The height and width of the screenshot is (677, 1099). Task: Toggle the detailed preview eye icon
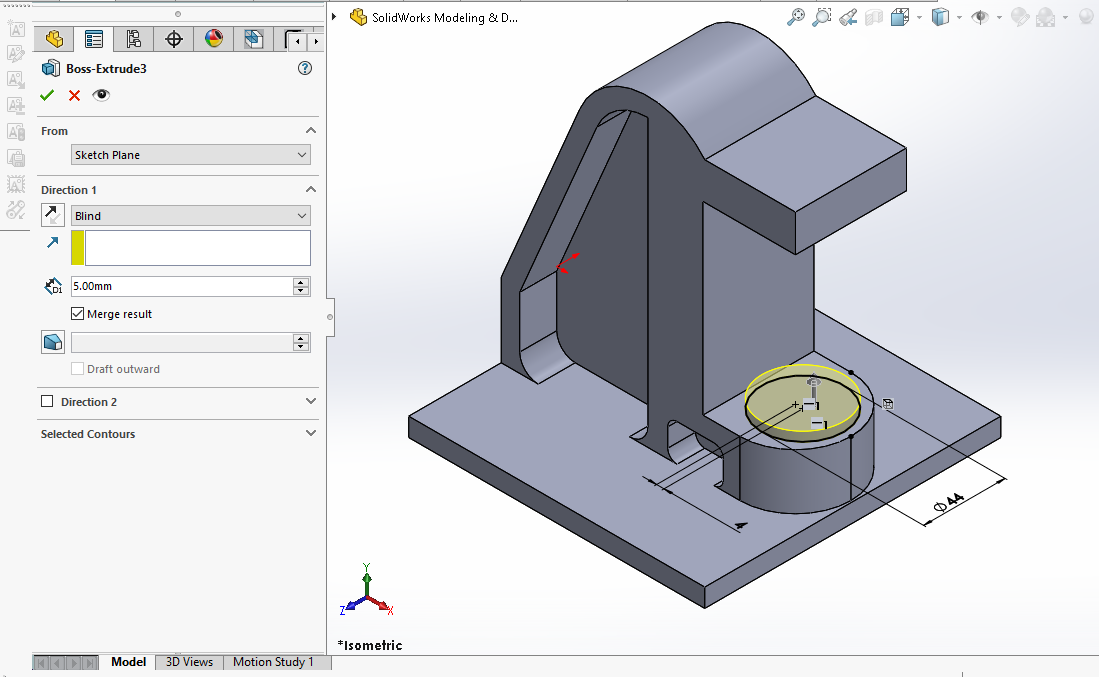click(x=101, y=95)
